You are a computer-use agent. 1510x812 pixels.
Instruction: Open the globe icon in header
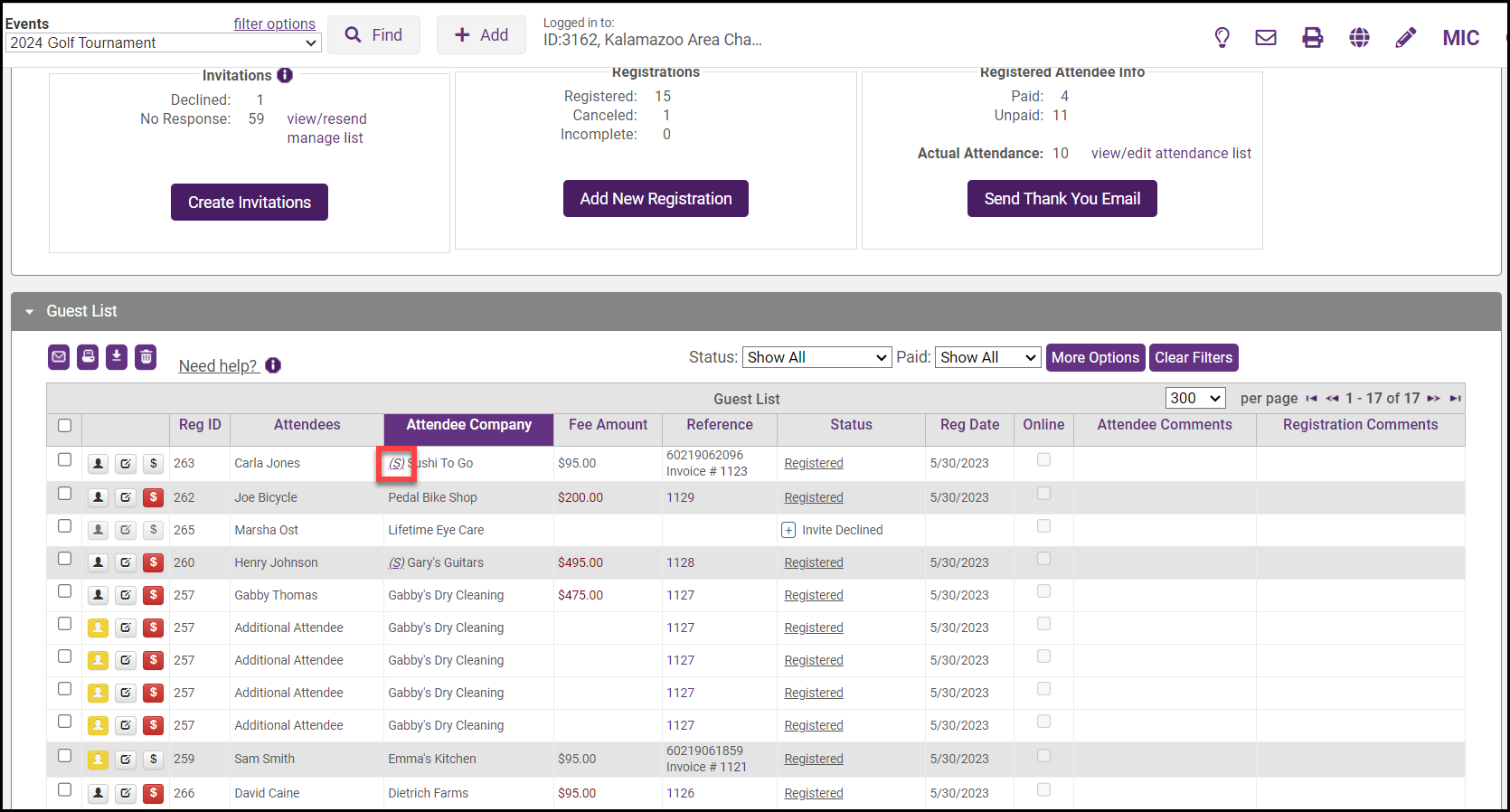coord(1359,37)
